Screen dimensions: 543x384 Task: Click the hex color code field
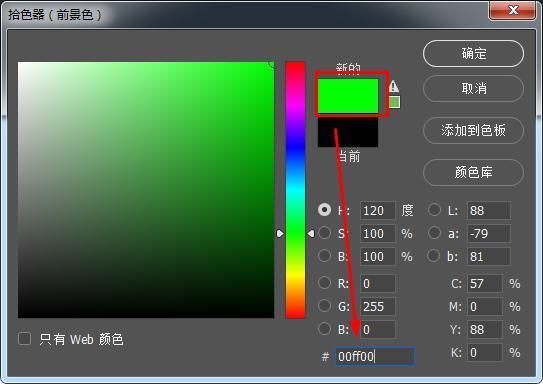pyautogui.click(x=375, y=356)
